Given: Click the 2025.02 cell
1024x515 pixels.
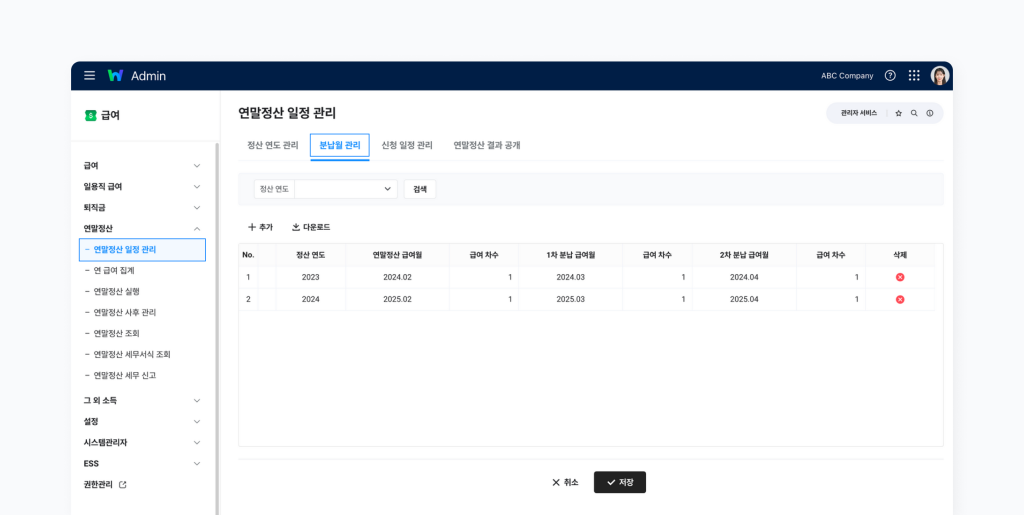Looking at the screenshot, I should click(397, 300).
